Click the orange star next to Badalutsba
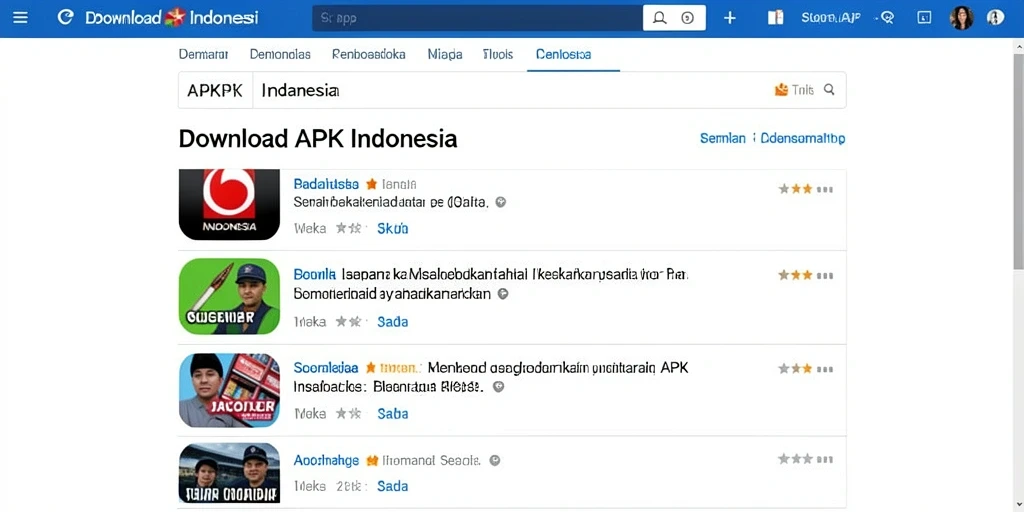 (372, 184)
